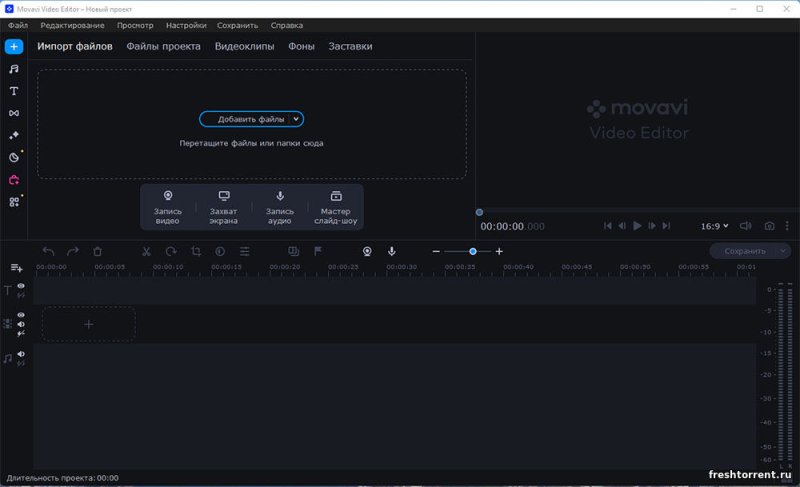
Task: Toggle visibility eye of the titles track
Action: tap(21, 286)
